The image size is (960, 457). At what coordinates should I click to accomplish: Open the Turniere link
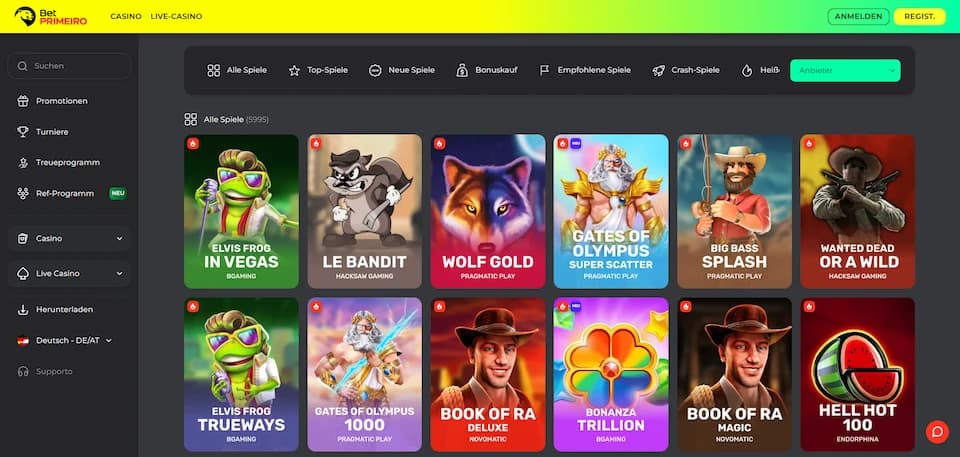pos(52,132)
